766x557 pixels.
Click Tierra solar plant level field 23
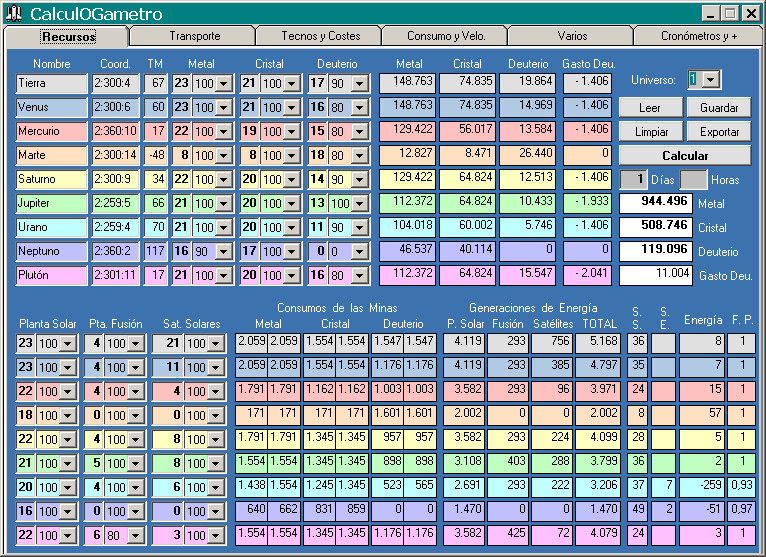[25, 343]
